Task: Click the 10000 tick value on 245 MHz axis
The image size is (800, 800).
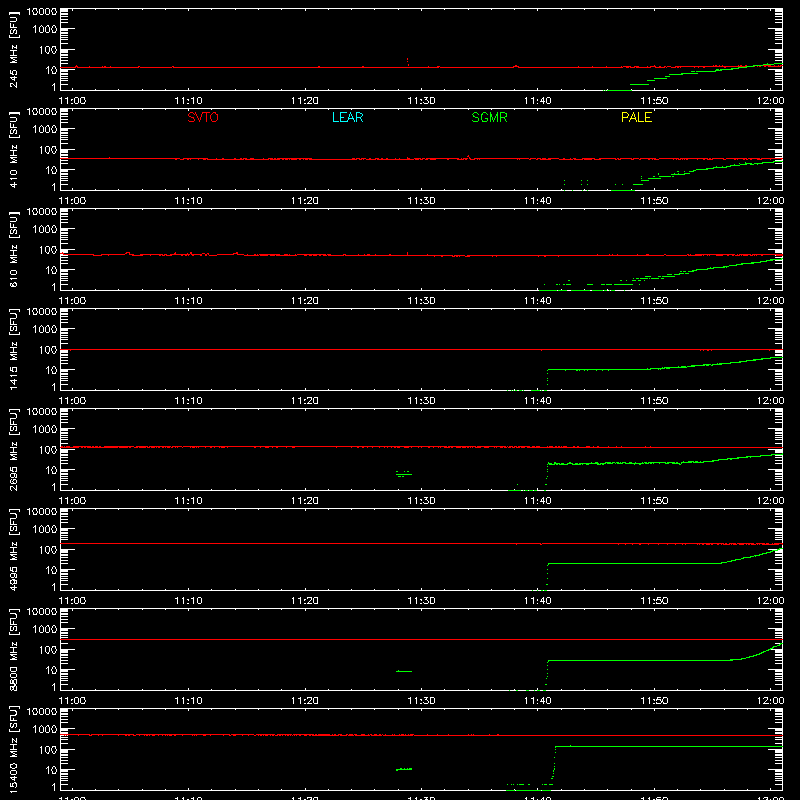Action: pos(42,12)
